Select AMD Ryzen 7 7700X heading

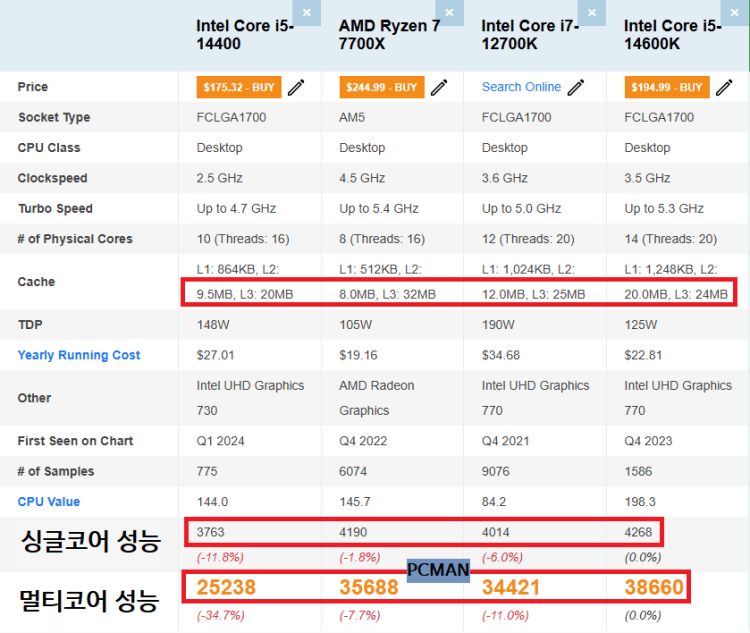pyautogui.click(x=389, y=34)
